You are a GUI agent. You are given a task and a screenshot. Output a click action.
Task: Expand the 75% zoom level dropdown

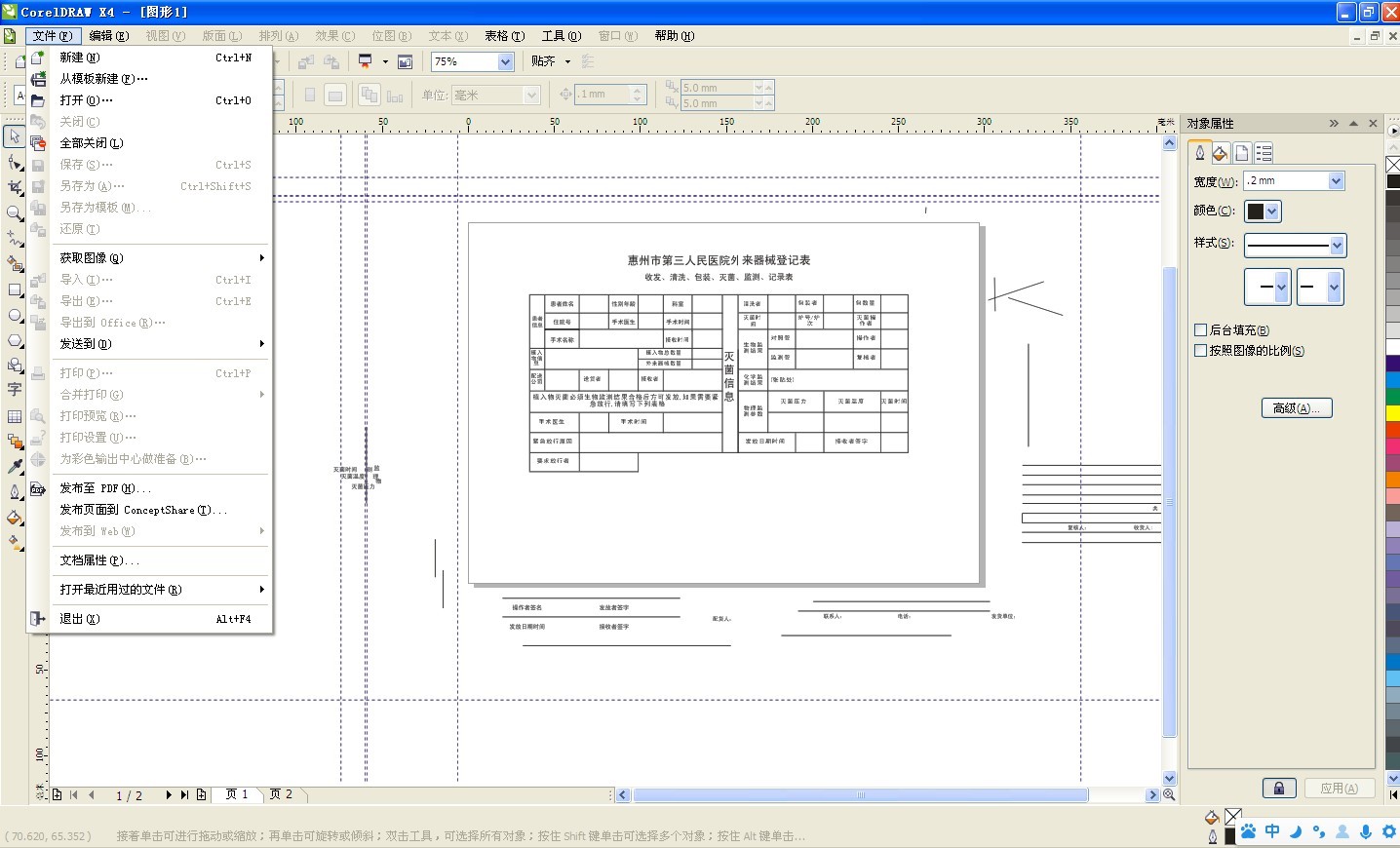(505, 61)
